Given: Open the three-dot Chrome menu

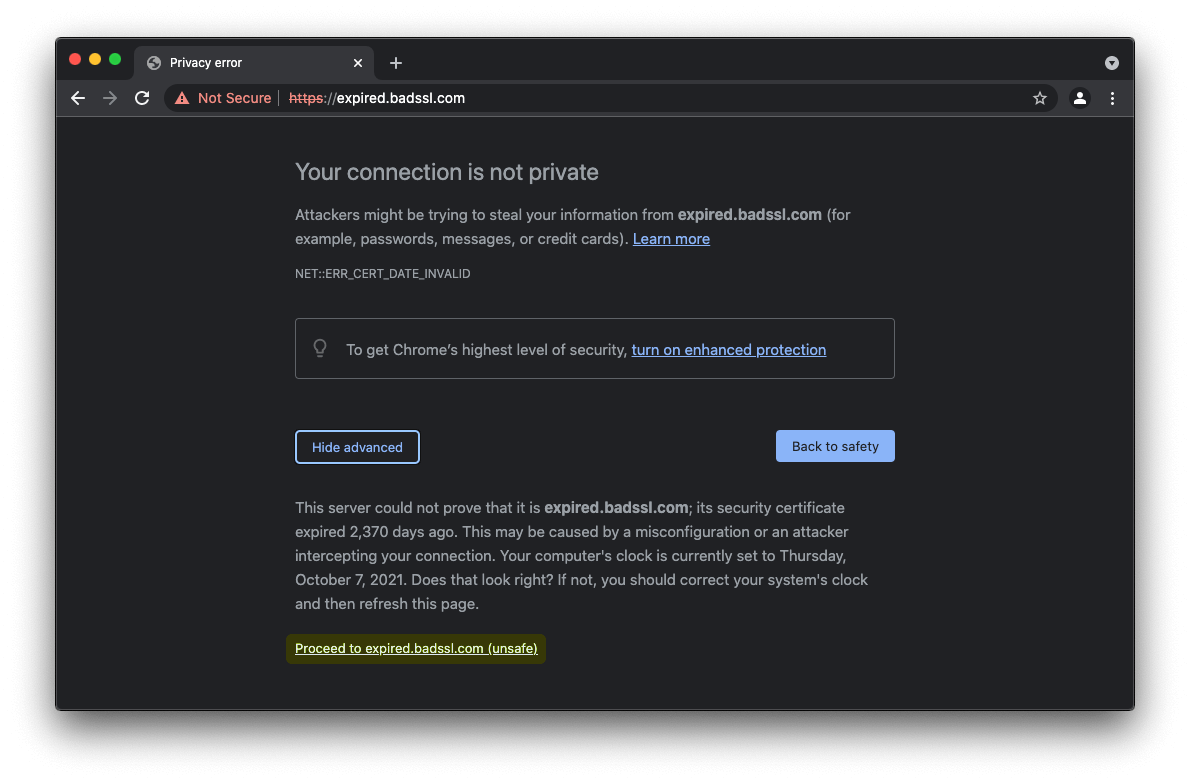Looking at the screenshot, I should click(x=1112, y=98).
